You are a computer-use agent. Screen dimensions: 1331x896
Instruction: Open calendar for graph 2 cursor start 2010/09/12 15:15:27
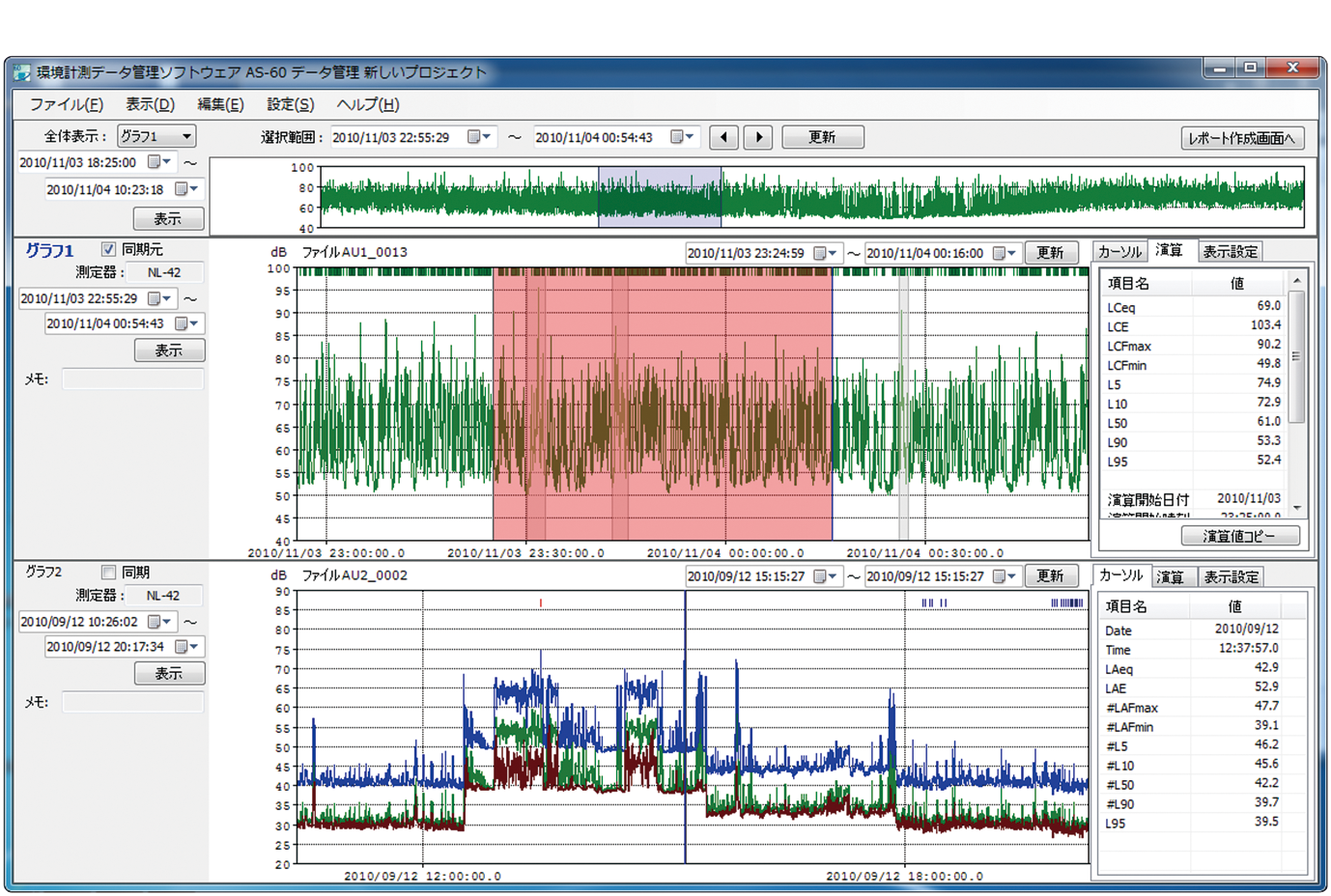click(825, 576)
